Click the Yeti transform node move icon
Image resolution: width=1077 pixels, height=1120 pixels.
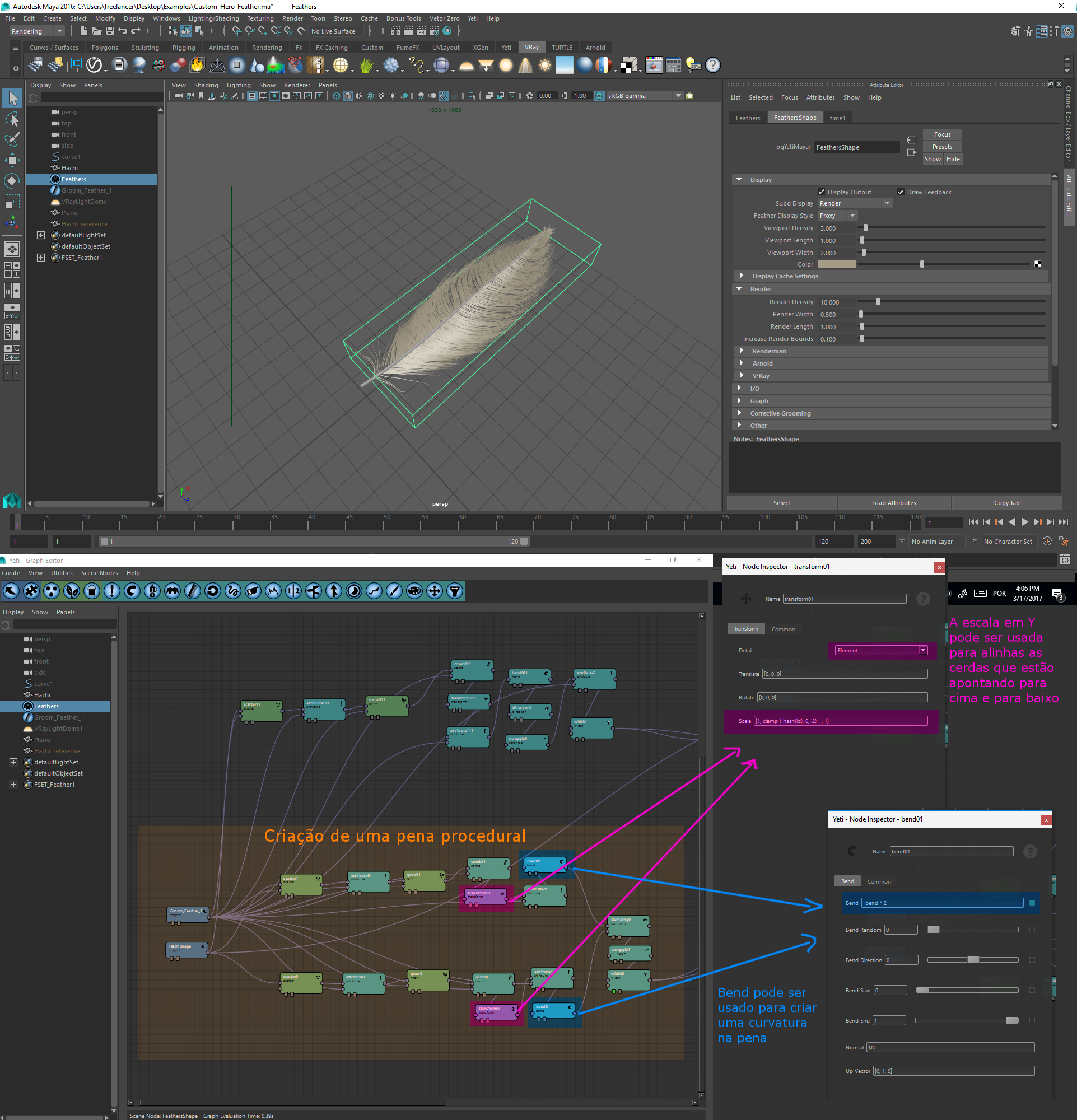point(434,591)
